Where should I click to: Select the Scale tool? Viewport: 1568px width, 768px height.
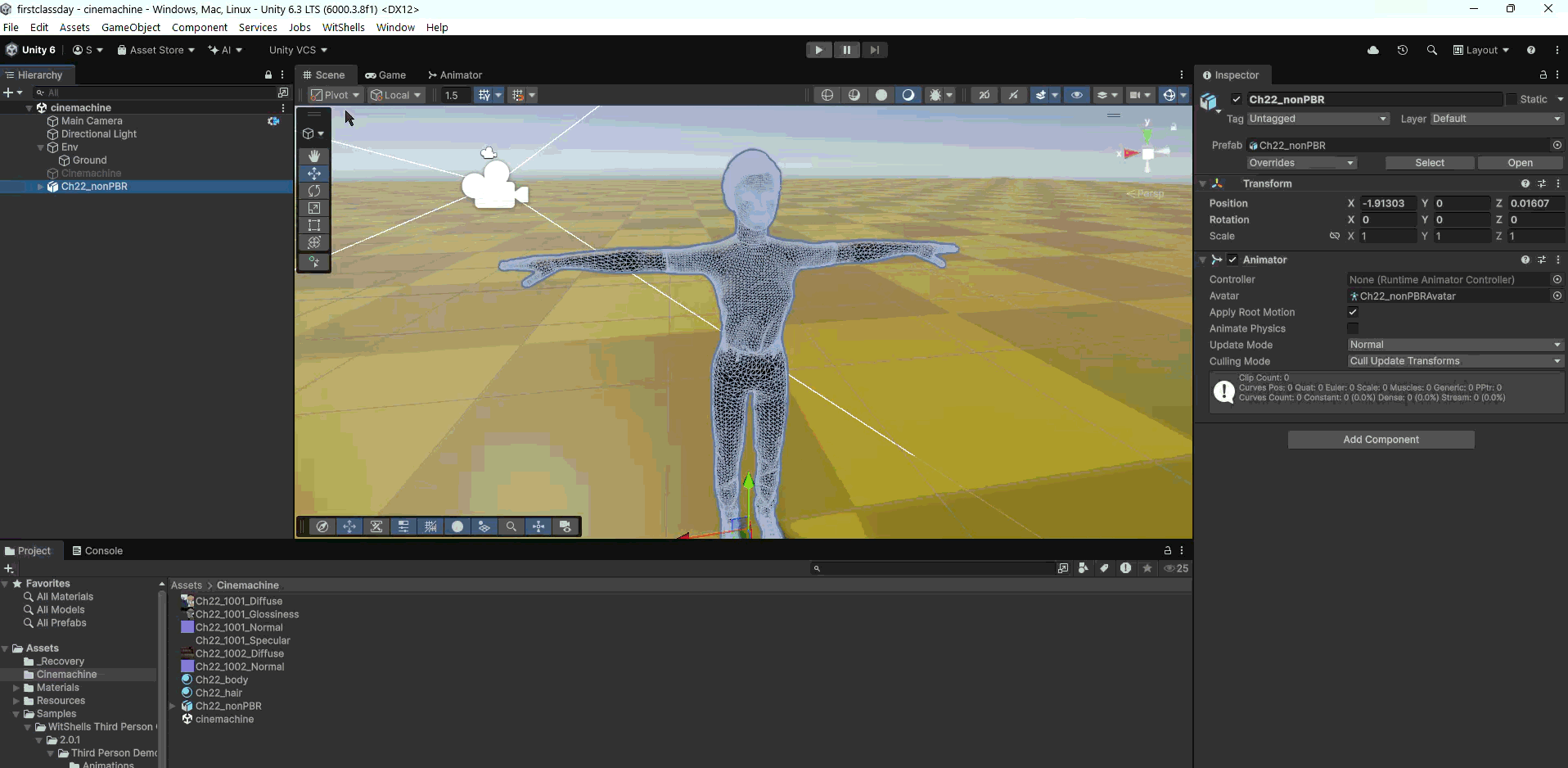(314, 208)
